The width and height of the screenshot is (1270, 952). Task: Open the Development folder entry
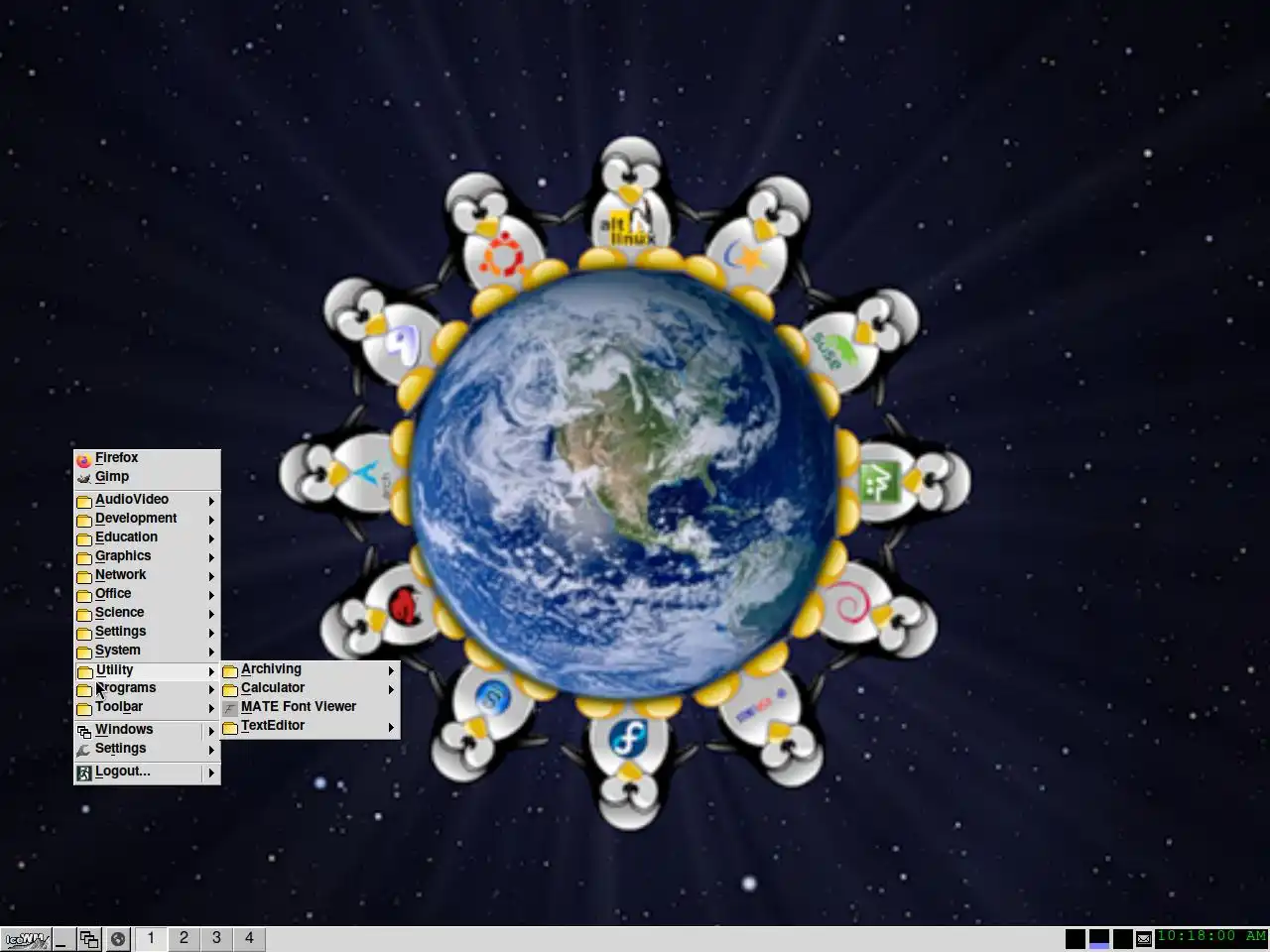point(147,519)
